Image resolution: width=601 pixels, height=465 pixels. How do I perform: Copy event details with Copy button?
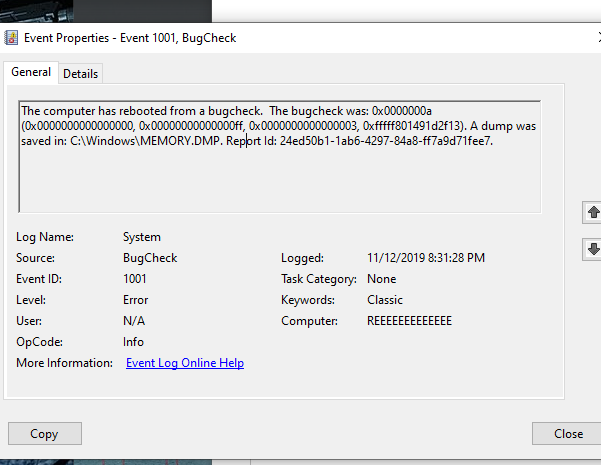(45, 434)
